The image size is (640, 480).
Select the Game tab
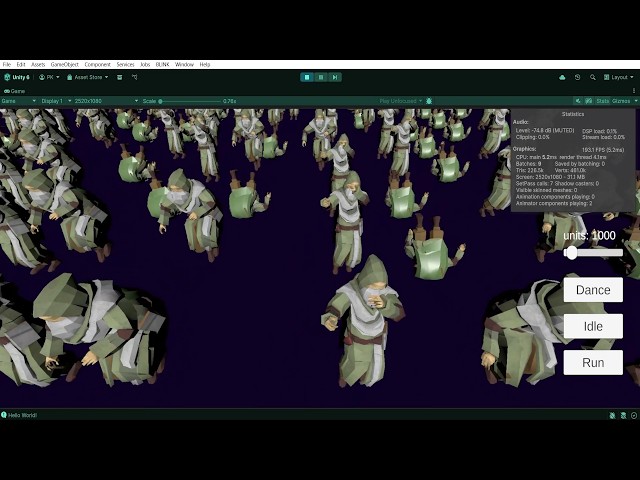pos(14,91)
